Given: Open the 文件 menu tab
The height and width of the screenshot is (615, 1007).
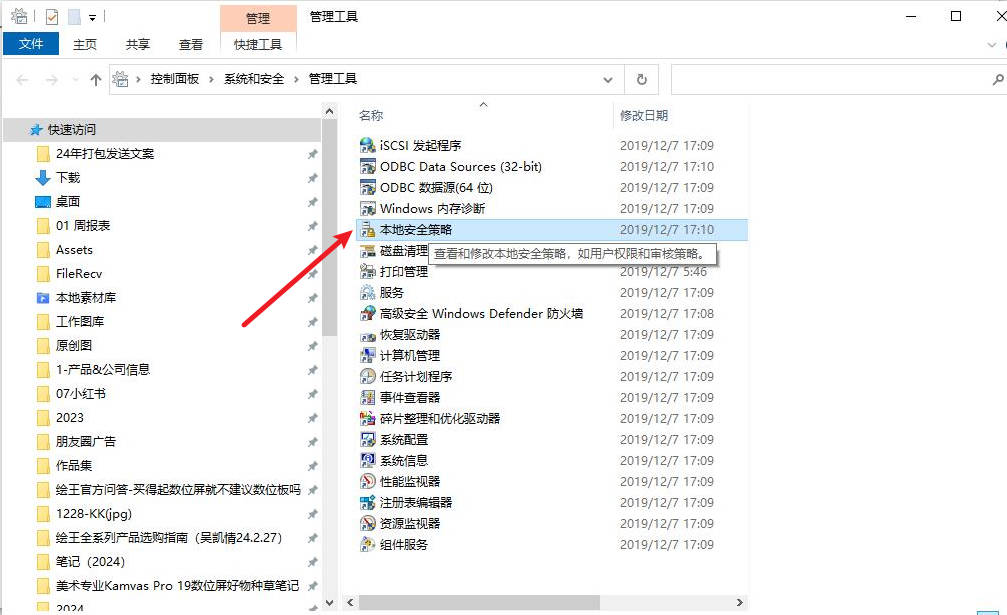Looking at the screenshot, I should (31, 44).
